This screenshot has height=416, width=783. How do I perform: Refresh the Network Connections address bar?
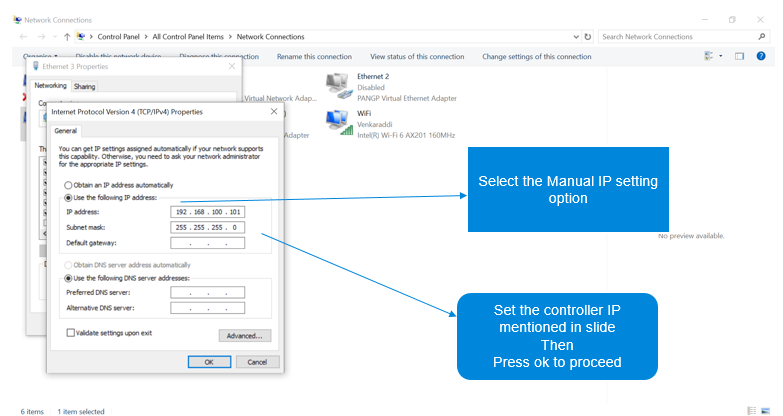pos(588,36)
